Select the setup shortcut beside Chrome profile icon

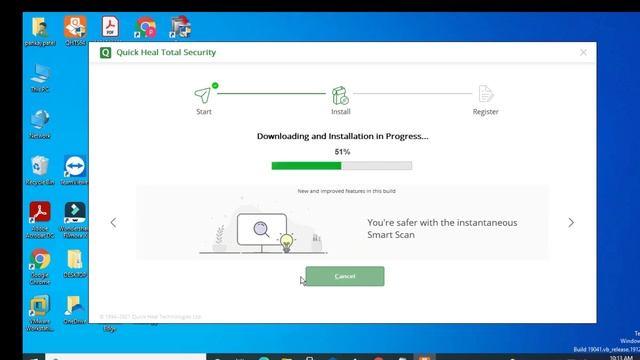click(x=180, y=27)
